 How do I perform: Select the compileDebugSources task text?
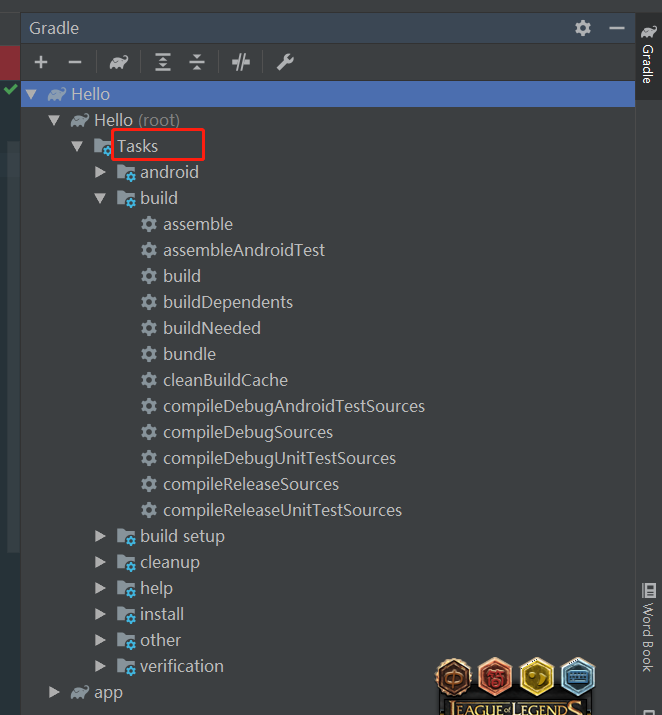[x=248, y=432]
